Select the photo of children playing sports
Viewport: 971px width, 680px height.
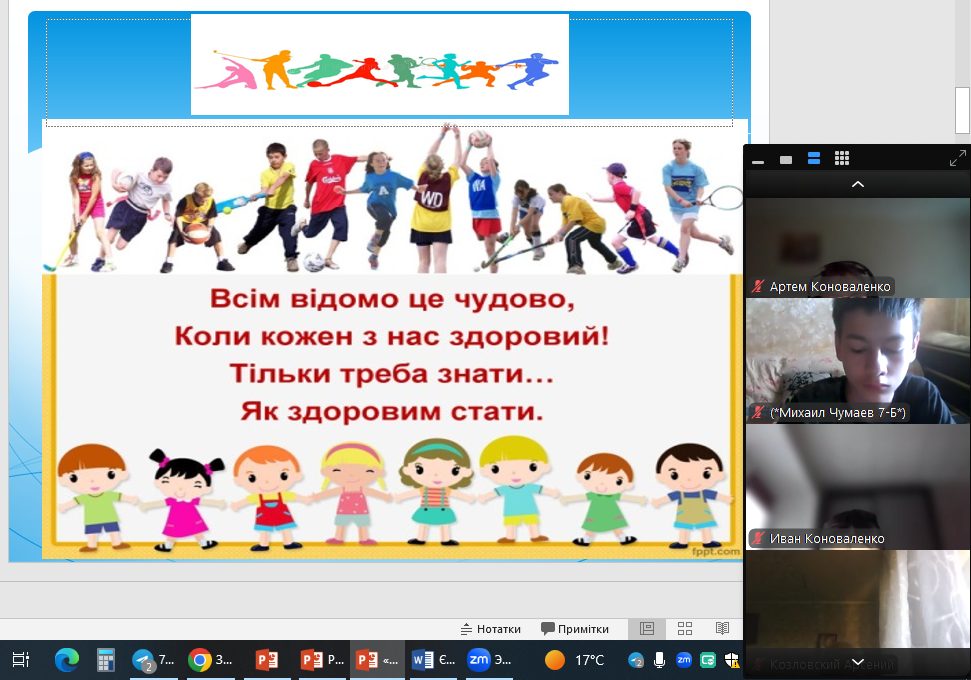(395, 197)
